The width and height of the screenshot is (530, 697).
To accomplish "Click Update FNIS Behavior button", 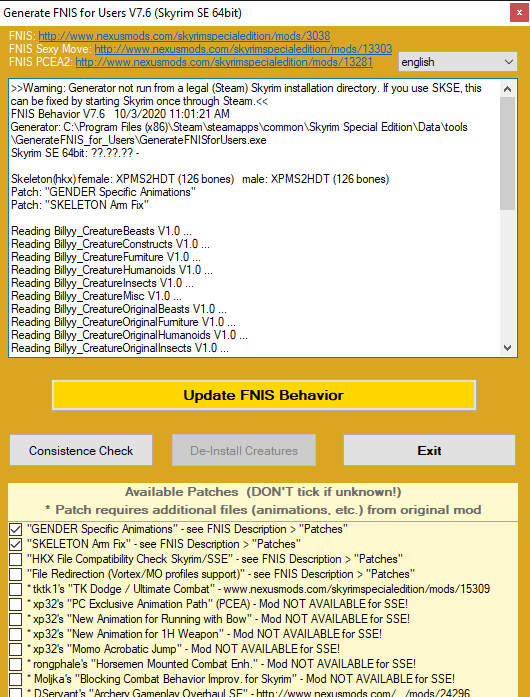I will pyautogui.click(x=264, y=395).
